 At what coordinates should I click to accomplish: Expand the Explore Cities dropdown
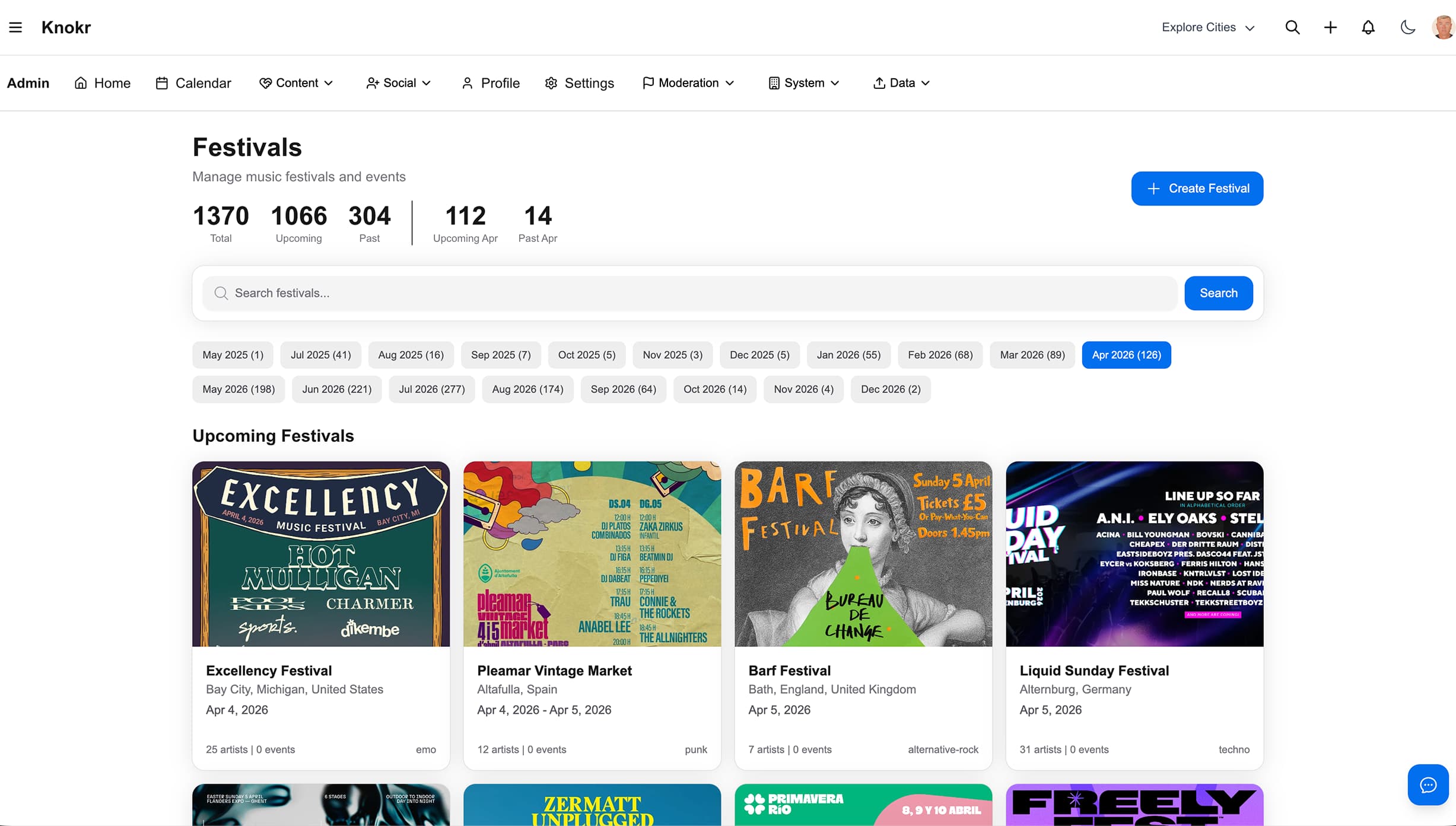(1207, 27)
